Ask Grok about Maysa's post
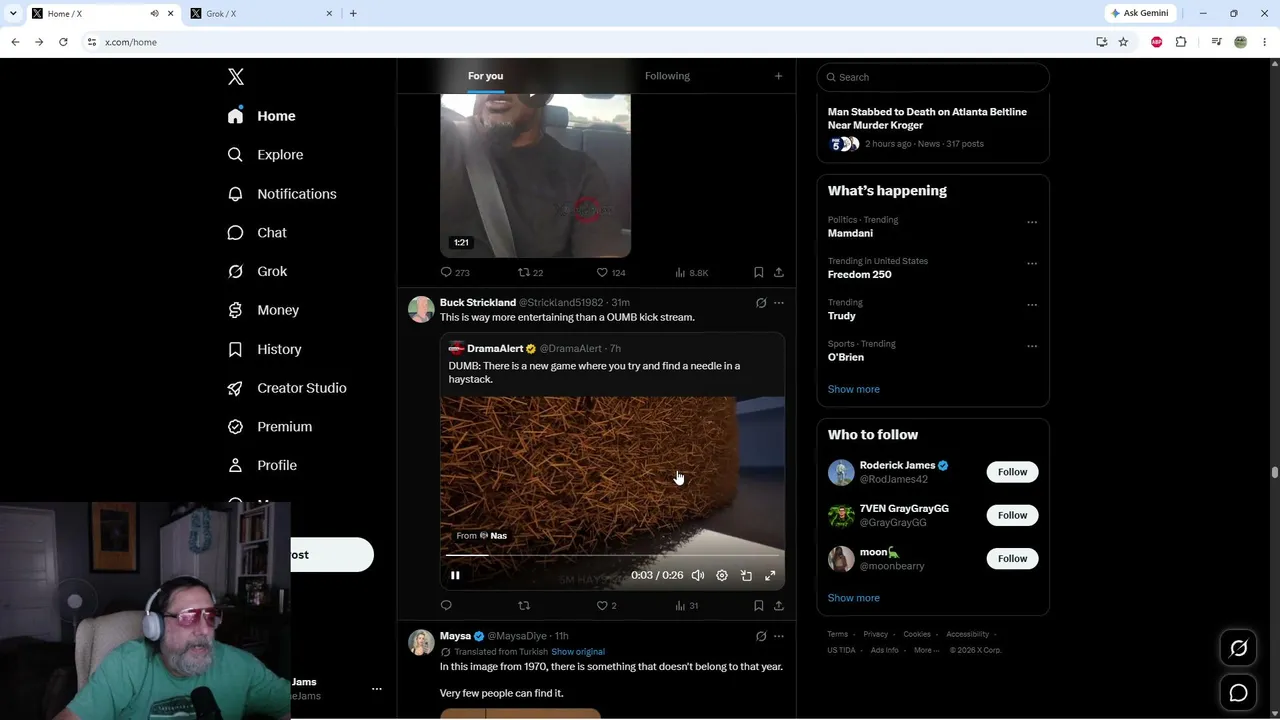1280x720 pixels. pyautogui.click(x=761, y=636)
